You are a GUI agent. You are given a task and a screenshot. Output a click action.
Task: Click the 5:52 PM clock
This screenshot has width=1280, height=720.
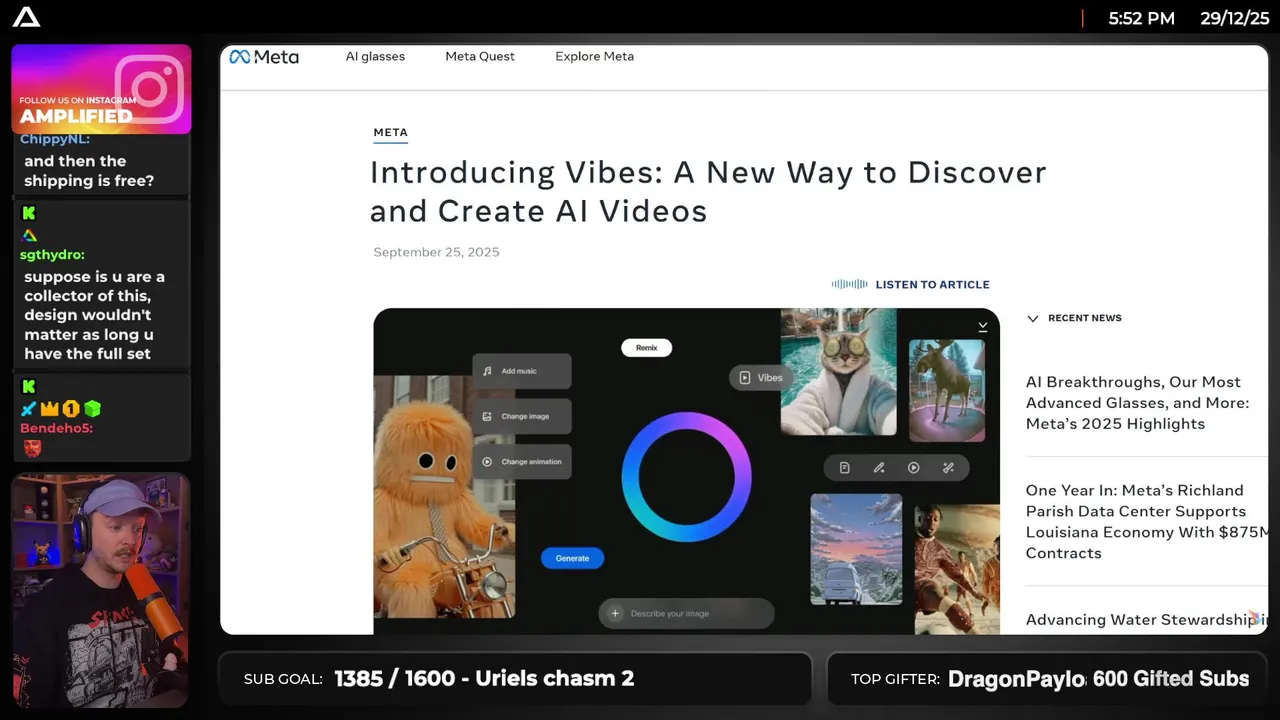1141,18
